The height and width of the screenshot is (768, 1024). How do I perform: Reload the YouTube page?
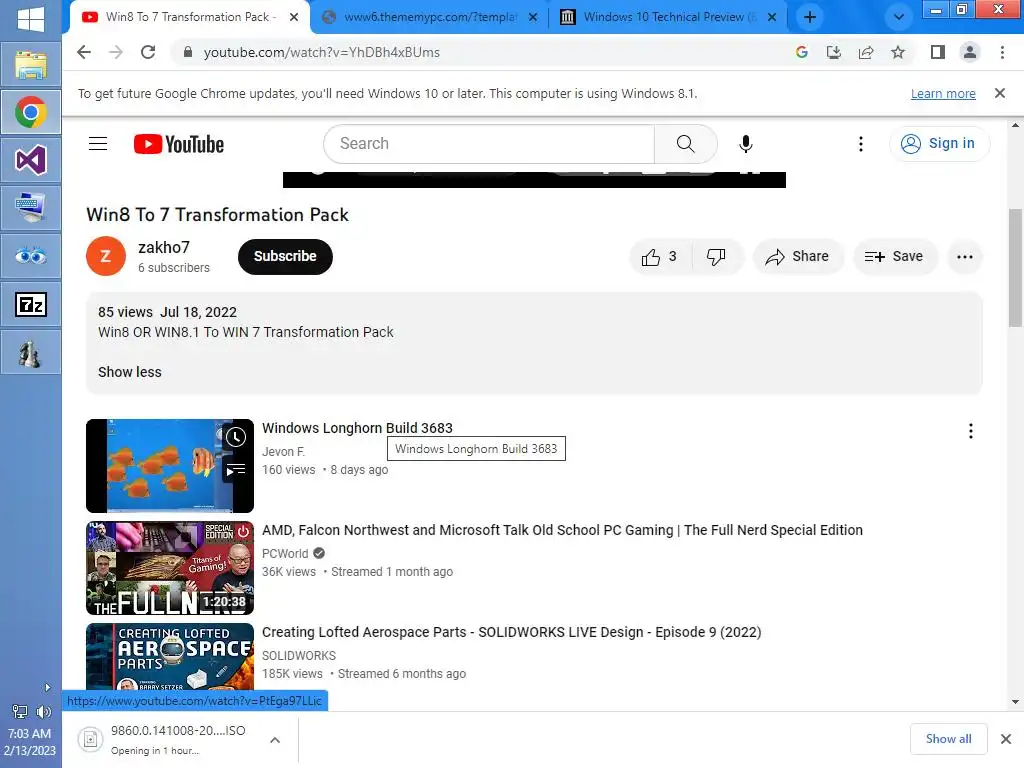point(148,52)
